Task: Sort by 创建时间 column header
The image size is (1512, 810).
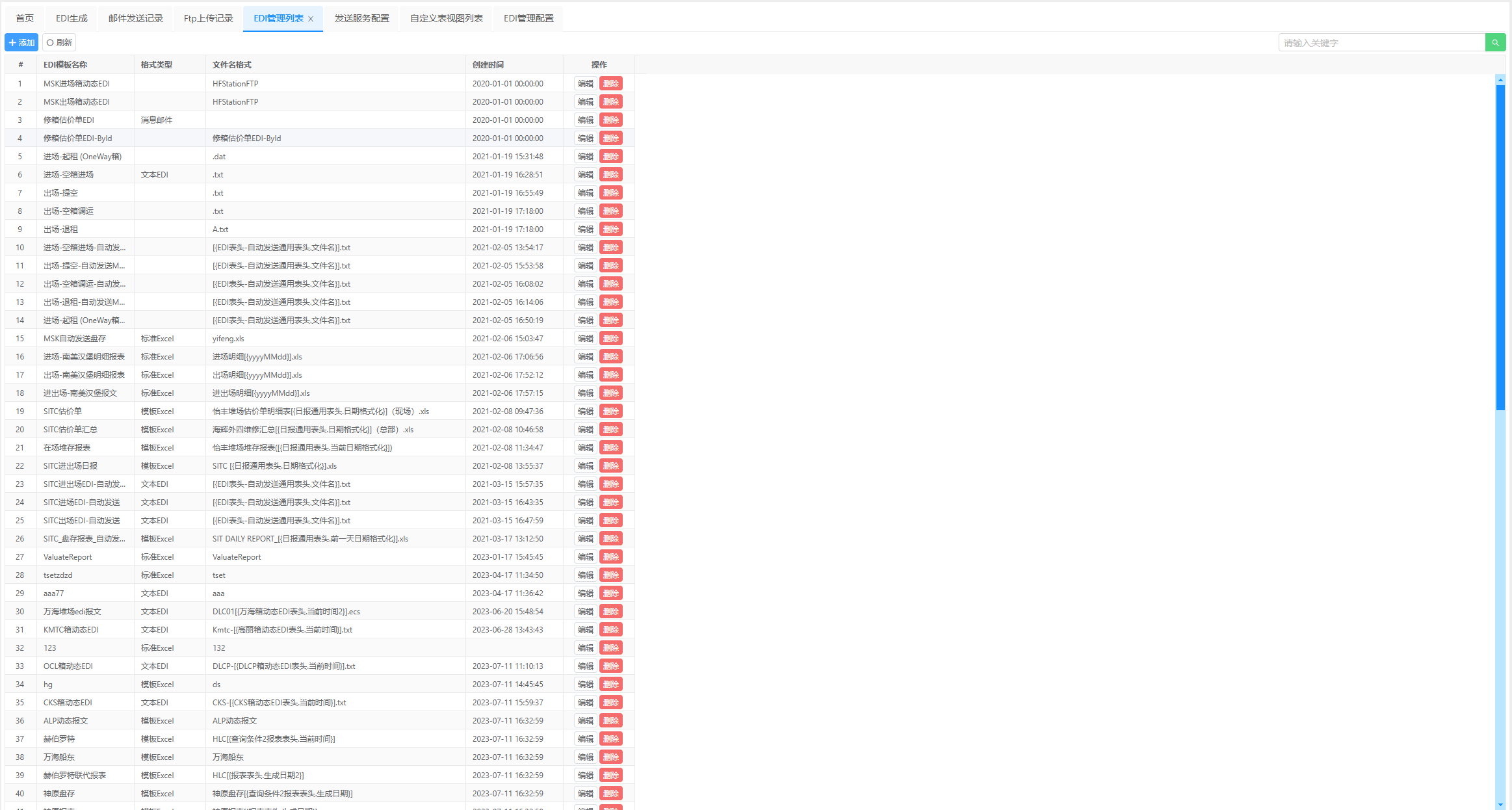Action: click(x=488, y=65)
